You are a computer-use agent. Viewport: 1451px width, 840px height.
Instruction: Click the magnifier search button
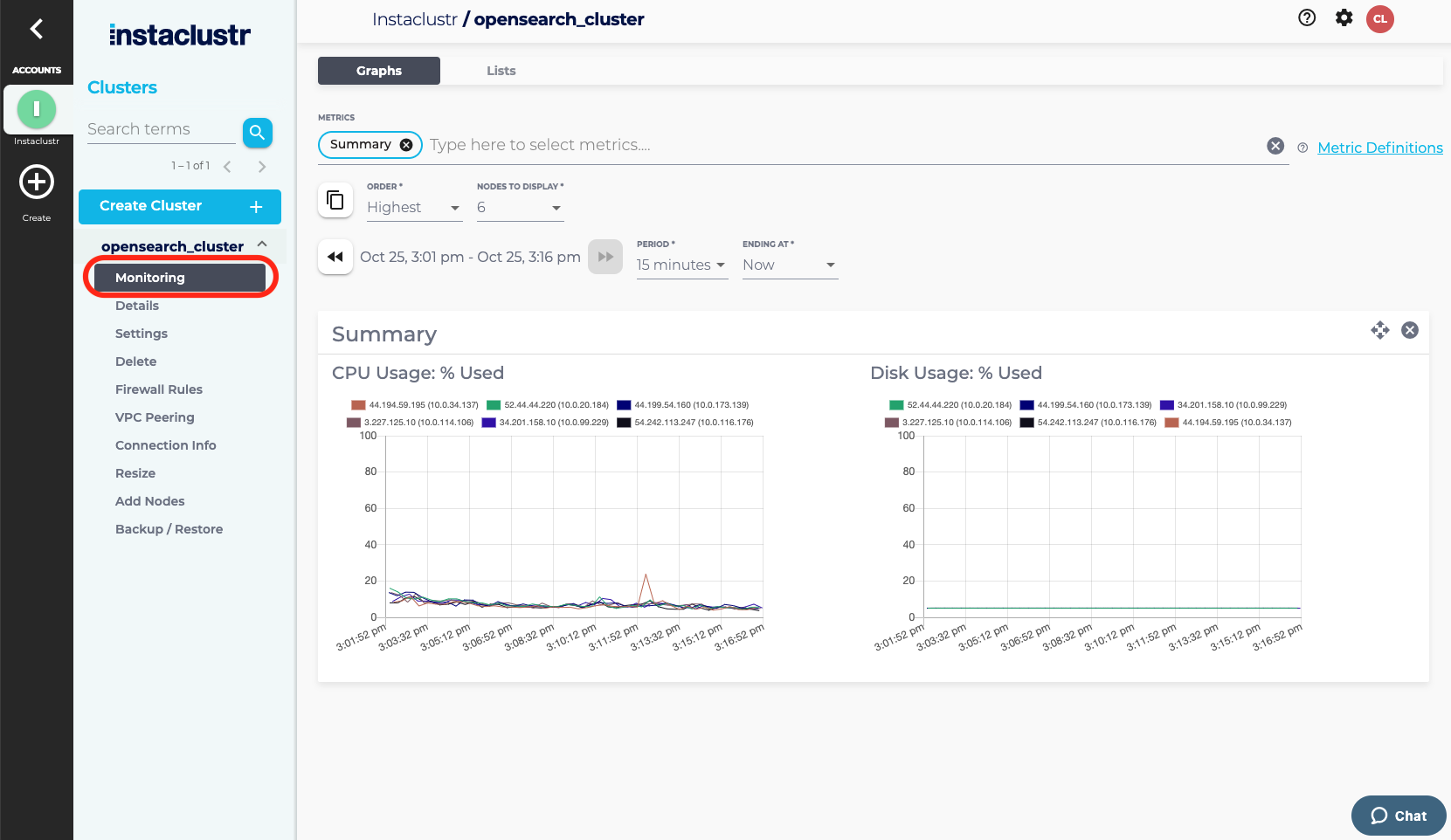coord(257,132)
